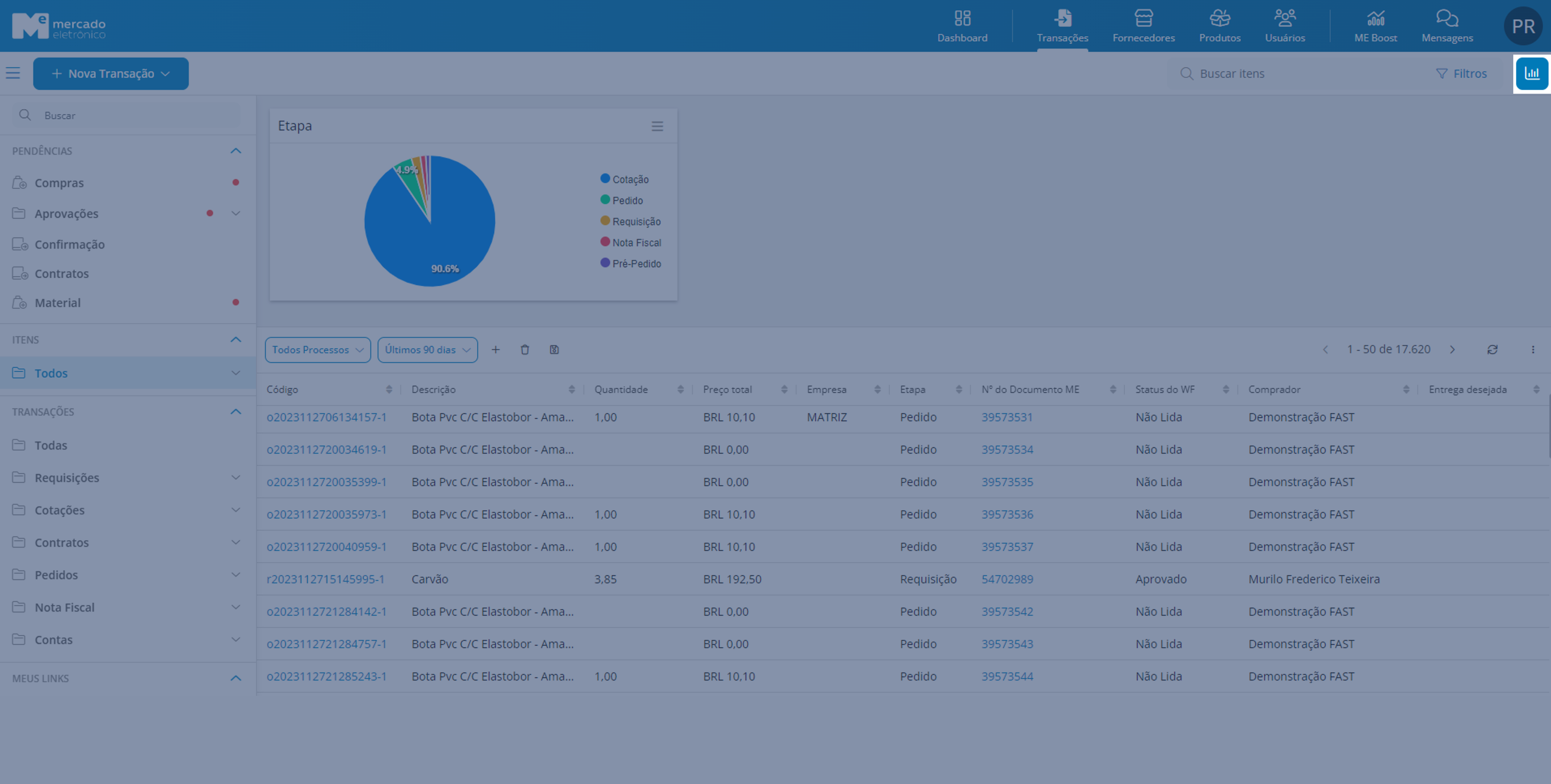
Task: Expand the Contas folder
Action: pyautogui.click(x=235, y=640)
